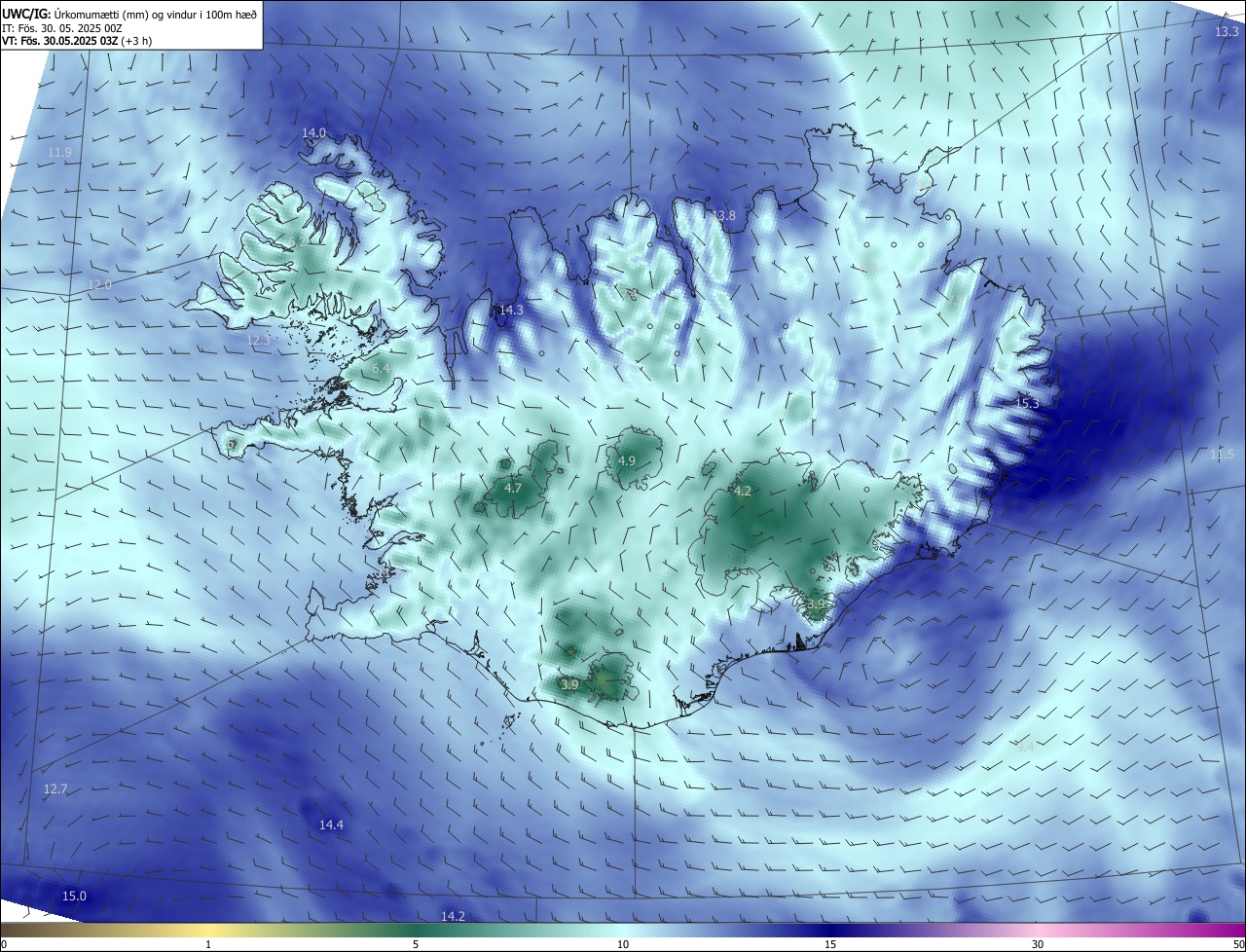Click the 4.7 value on the glacier
The width and height of the screenshot is (1246, 952).
[513, 488]
